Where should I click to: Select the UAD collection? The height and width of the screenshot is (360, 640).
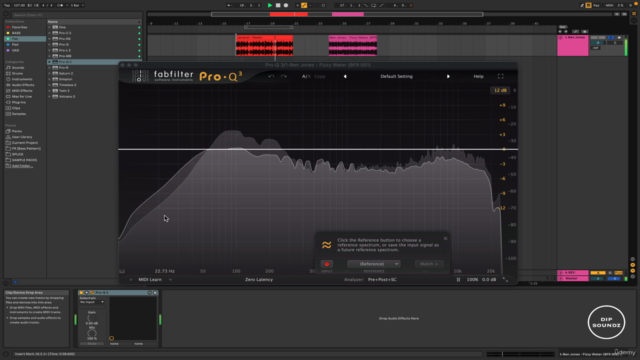pos(16,50)
